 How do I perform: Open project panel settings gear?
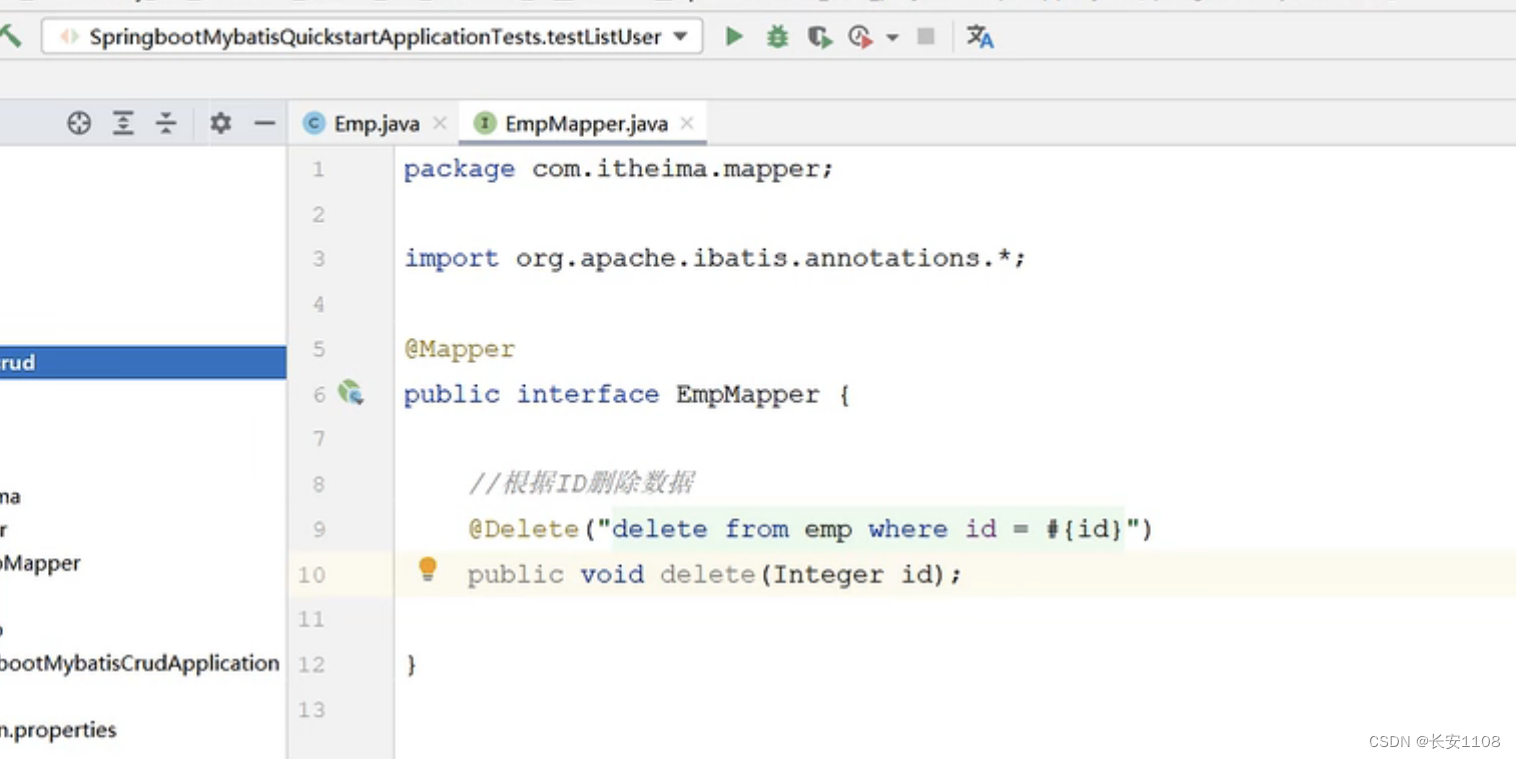(220, 123)
